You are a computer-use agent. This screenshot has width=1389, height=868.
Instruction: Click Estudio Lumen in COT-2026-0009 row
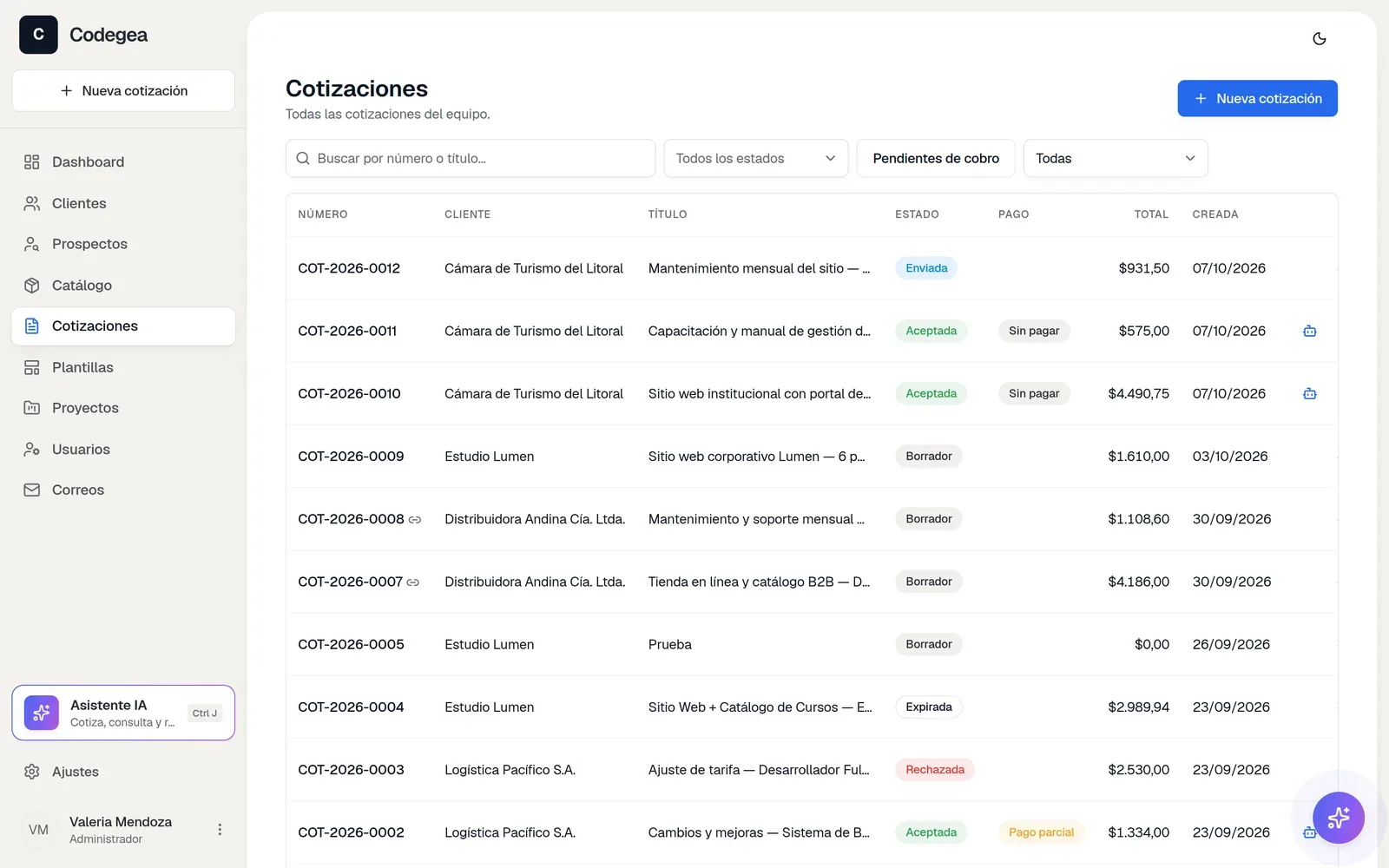(489, 457)
